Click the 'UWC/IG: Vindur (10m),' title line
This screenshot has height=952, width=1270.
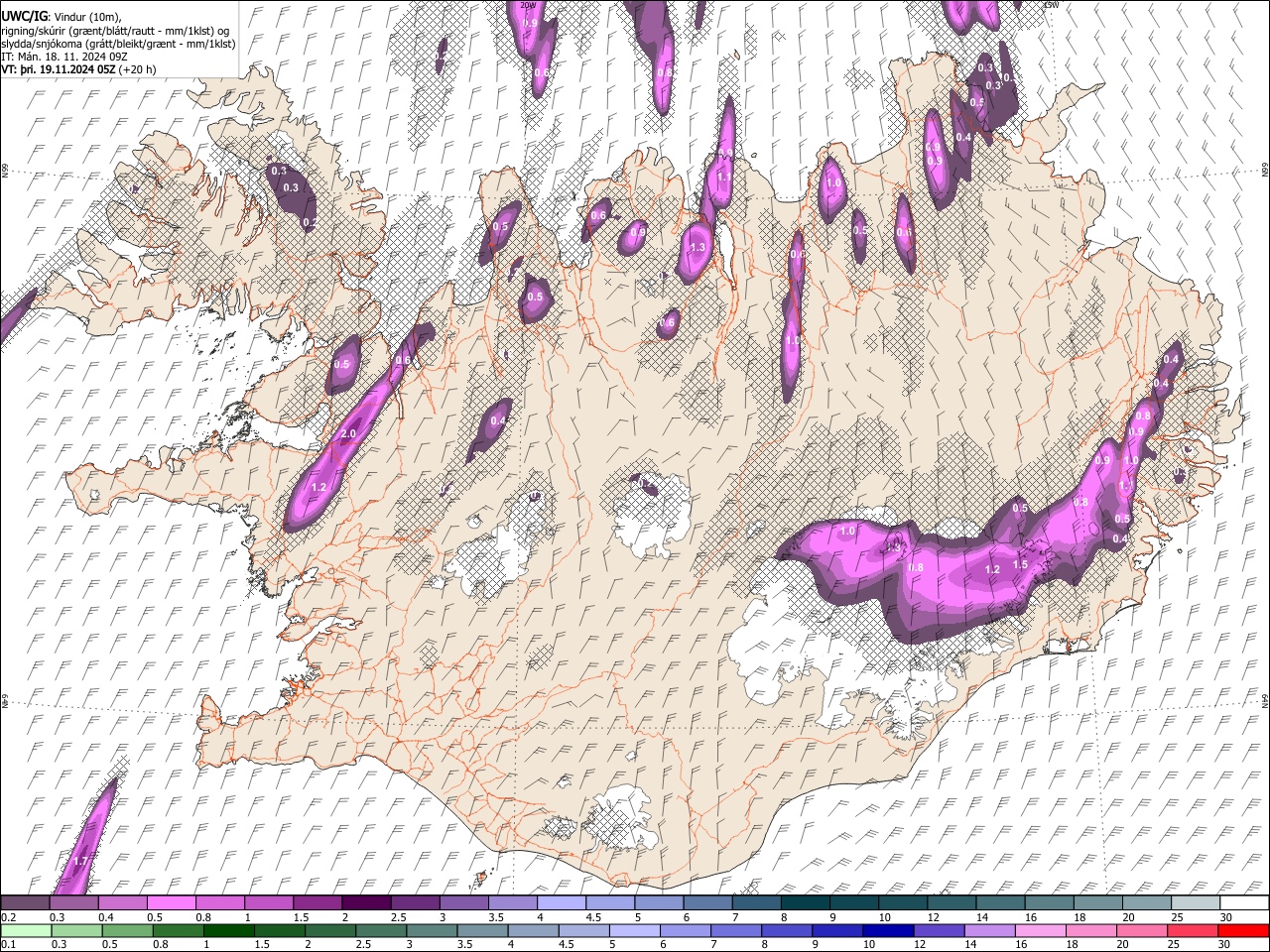pyautogui.click(x=62, y=16)
